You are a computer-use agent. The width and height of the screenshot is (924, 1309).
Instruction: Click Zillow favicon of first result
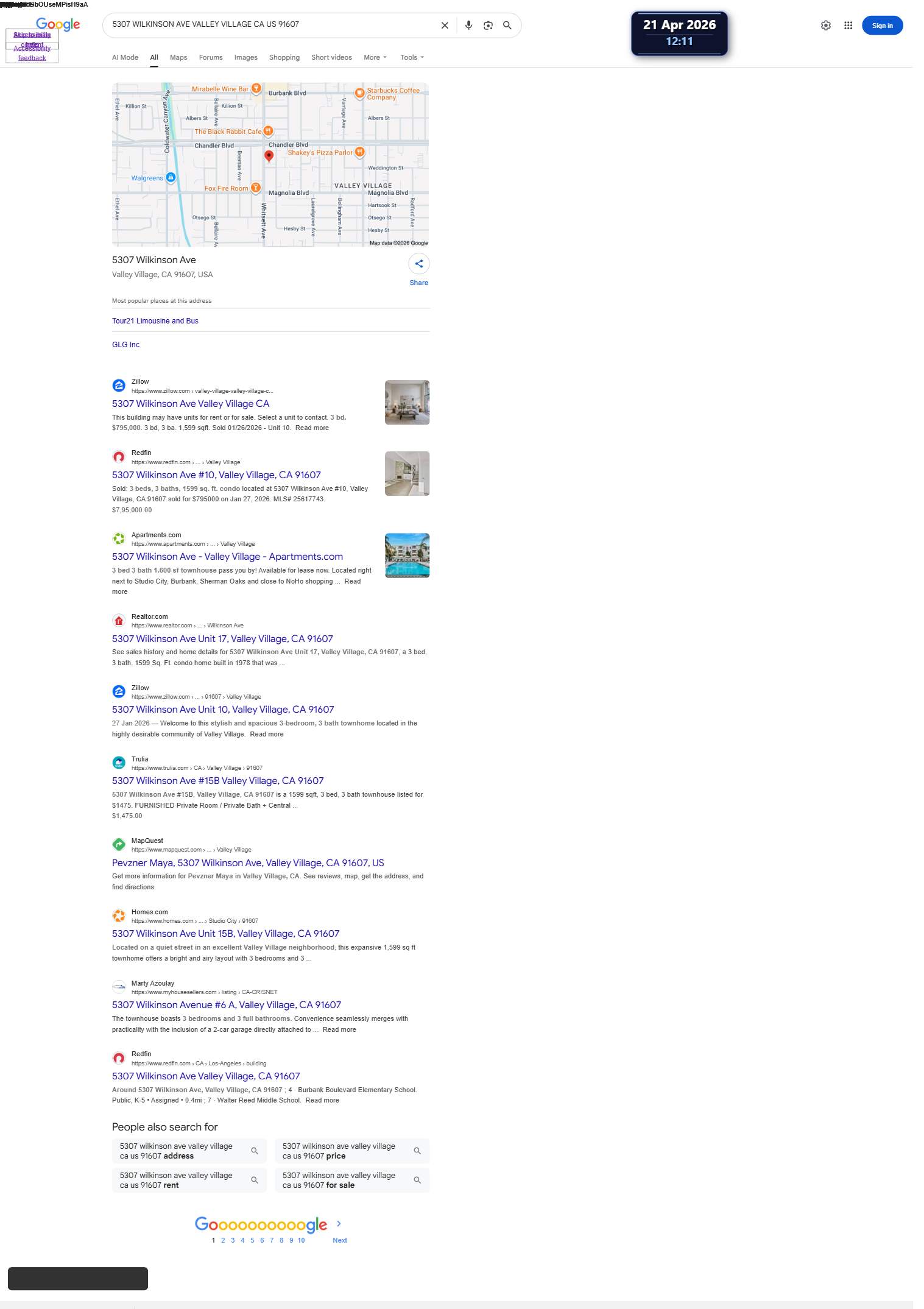point(119,386)
